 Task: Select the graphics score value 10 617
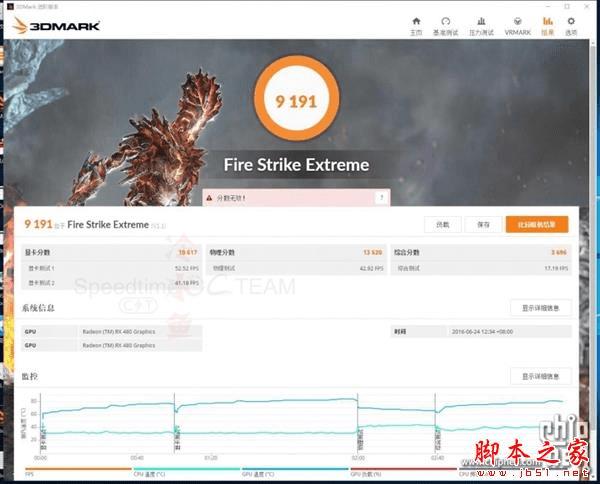188,252
